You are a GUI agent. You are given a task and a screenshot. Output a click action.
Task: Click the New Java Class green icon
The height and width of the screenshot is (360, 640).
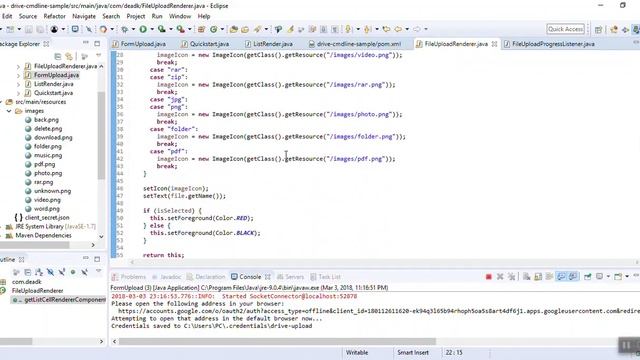coord(213,29)
